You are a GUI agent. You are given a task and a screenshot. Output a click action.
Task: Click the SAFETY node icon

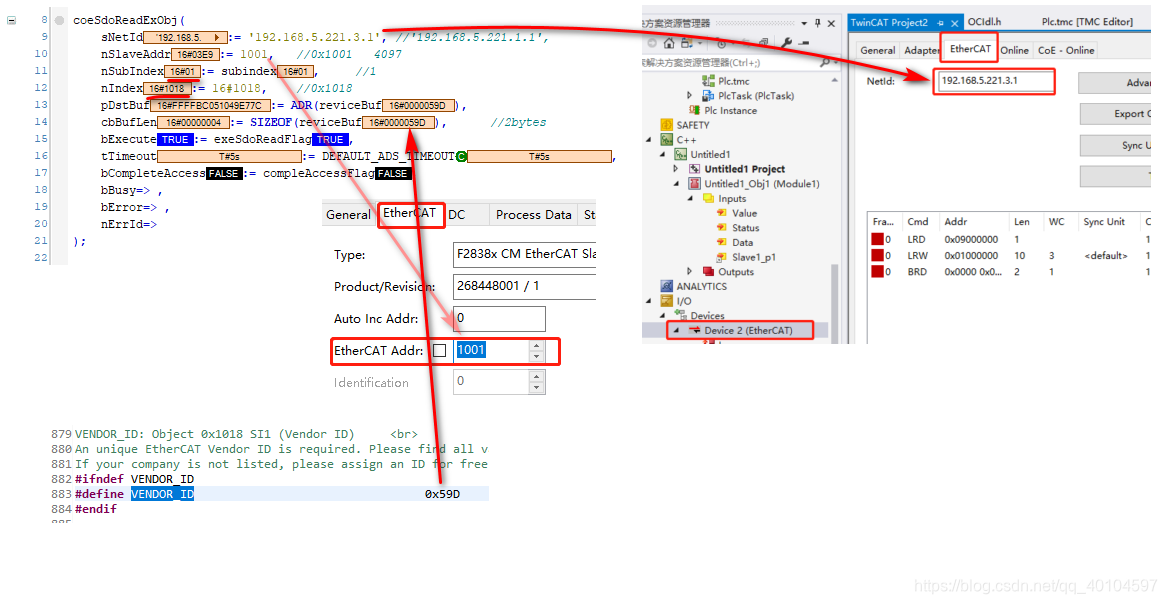click(666, 125)
